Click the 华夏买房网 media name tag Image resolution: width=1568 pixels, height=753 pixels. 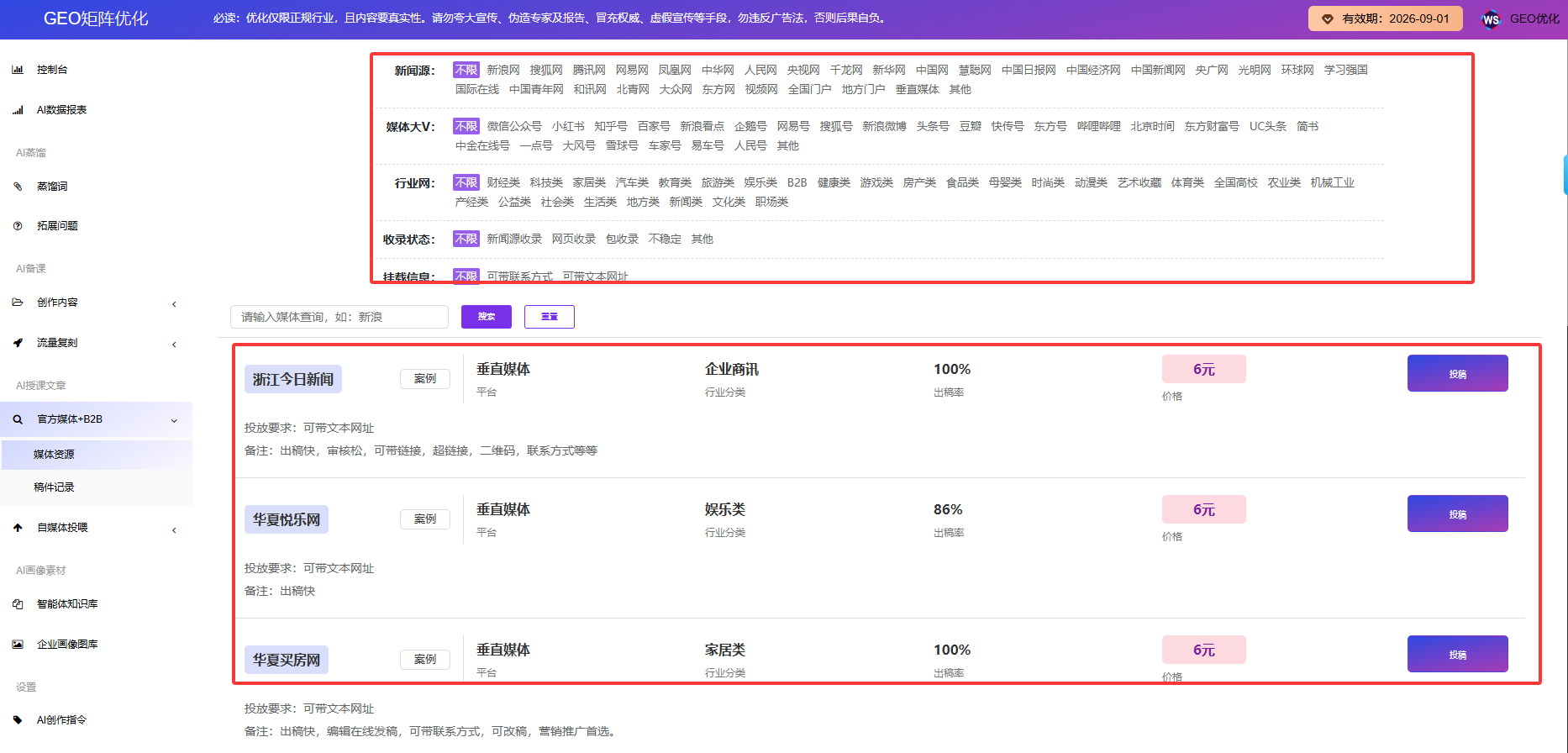pyautogui.click(x=287, y=661)
